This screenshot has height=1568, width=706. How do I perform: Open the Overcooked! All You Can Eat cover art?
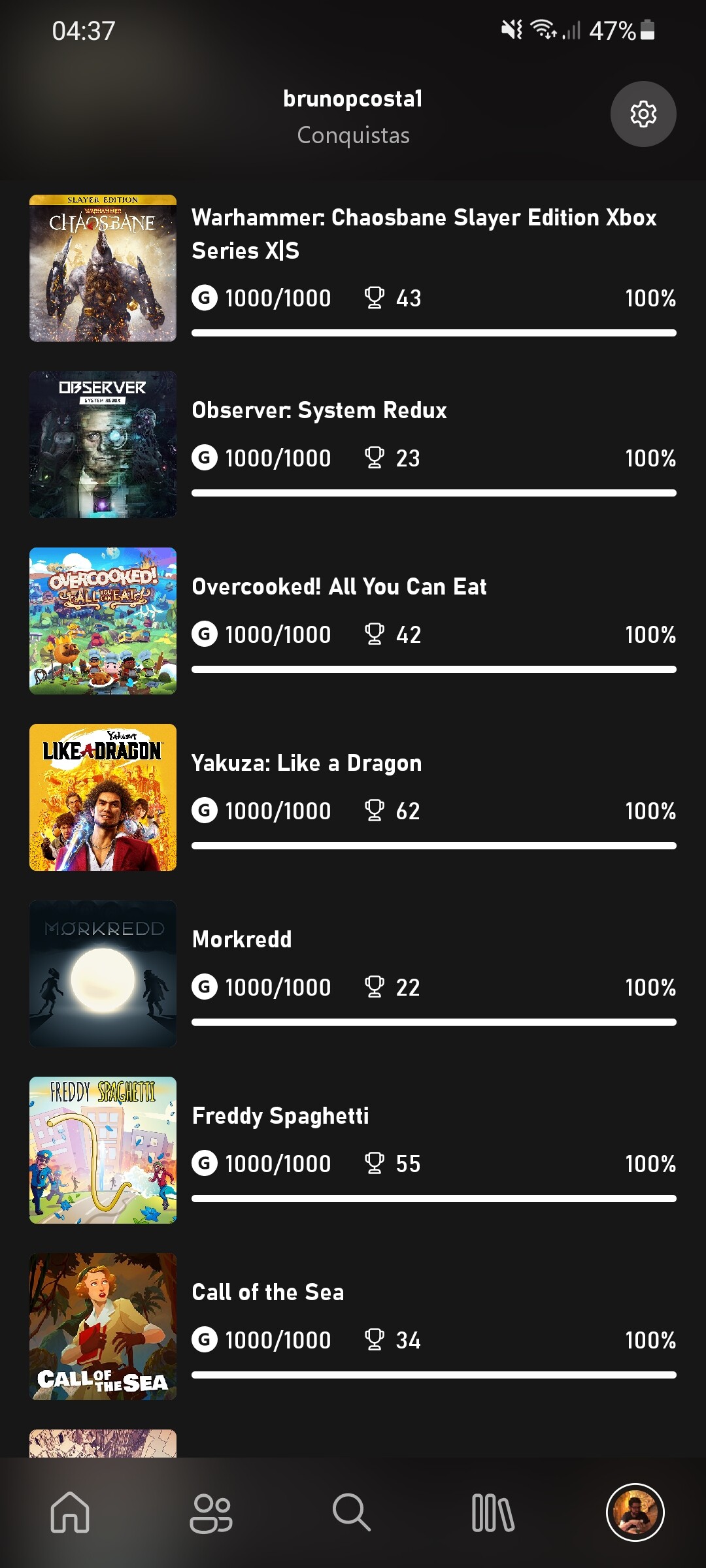[103, 621]
